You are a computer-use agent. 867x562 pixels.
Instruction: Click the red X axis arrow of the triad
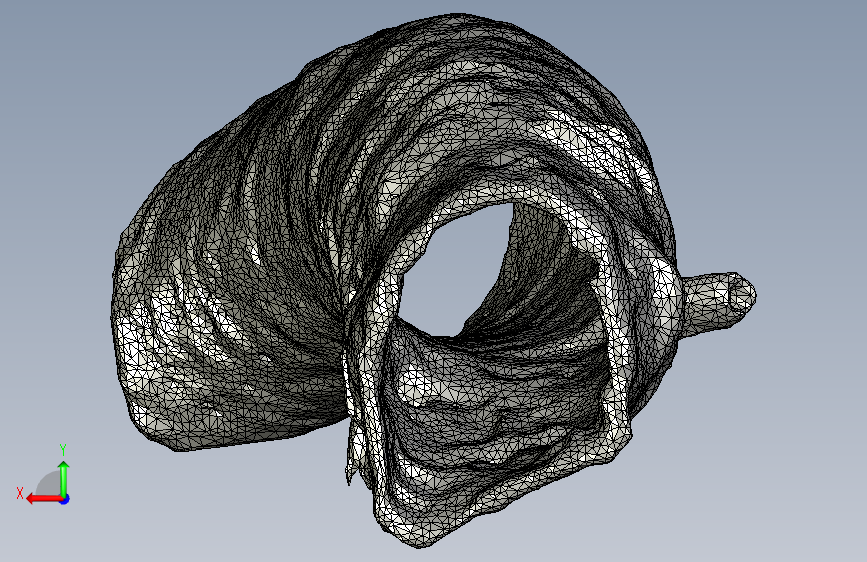click(44, 499)
